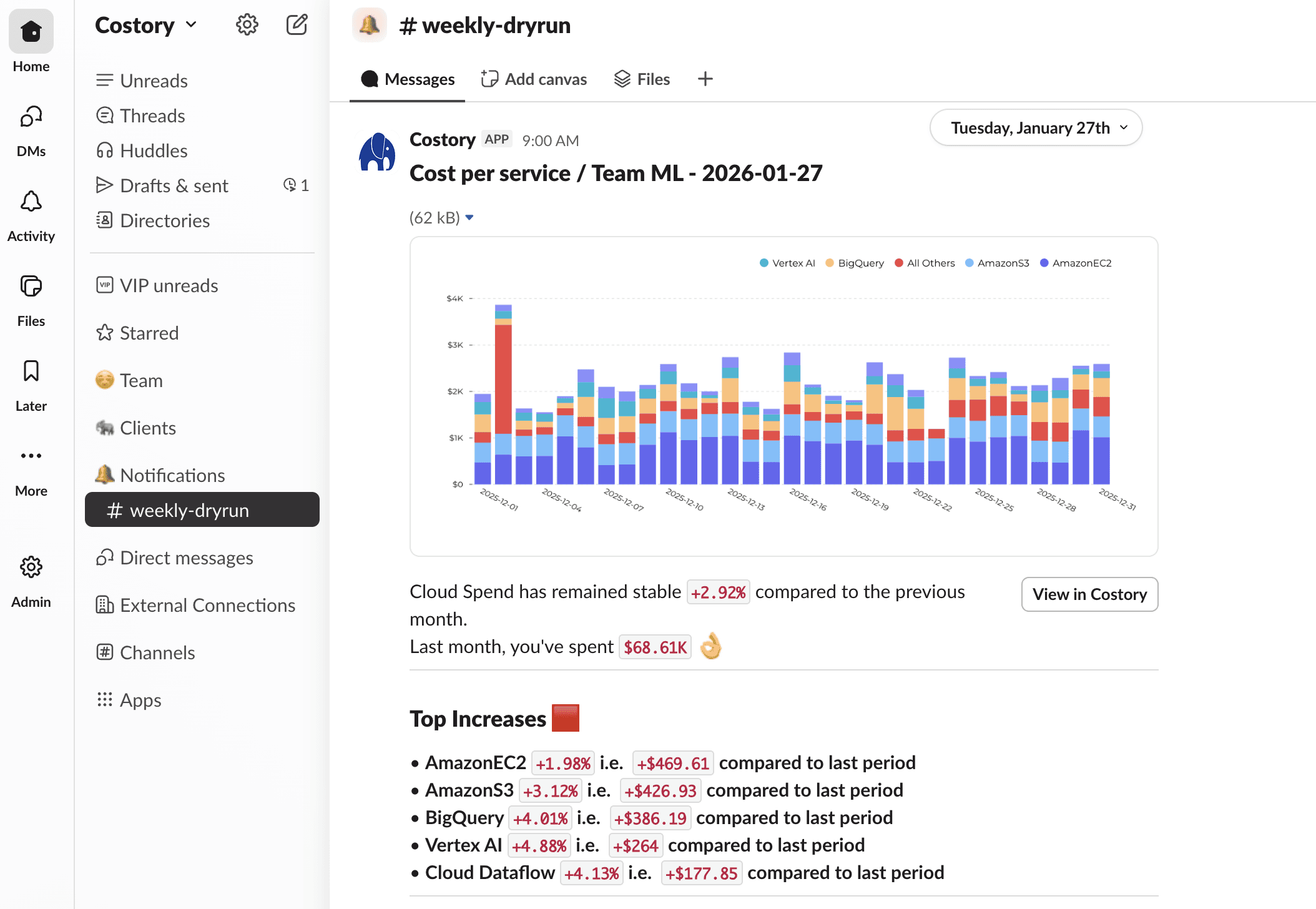Open the Tuesday, January 27th date dropdown
This screenshot has height=909, width=1316.
click(x=1036, y=128)
